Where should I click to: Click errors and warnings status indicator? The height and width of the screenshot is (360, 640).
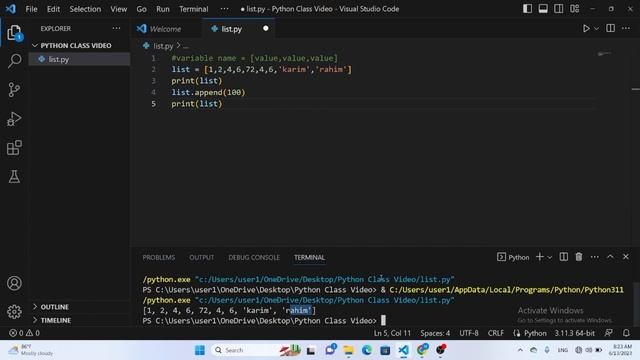(x=24, y=333)
